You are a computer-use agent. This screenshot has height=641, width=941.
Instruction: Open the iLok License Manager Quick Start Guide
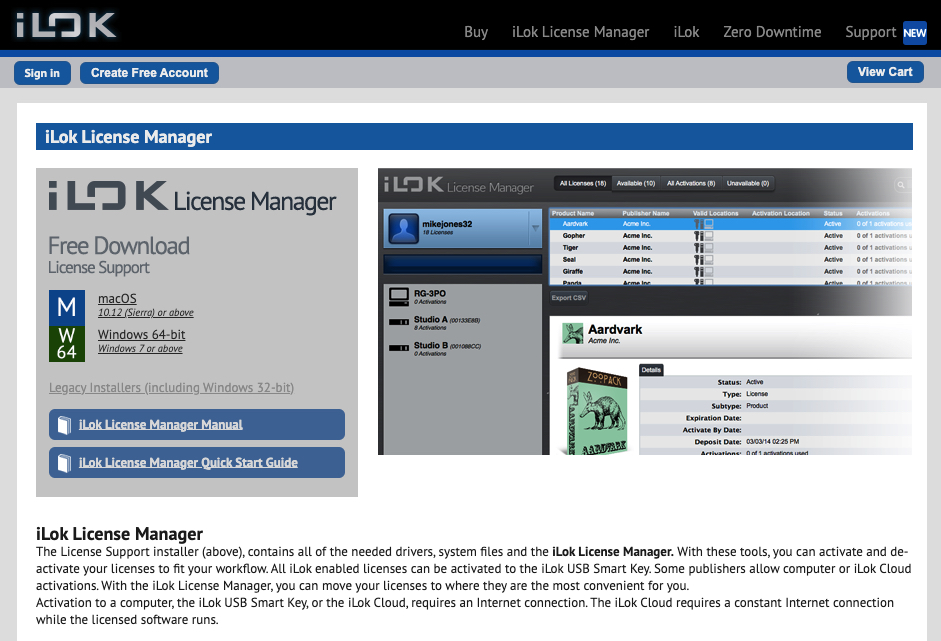click(188, 463)
